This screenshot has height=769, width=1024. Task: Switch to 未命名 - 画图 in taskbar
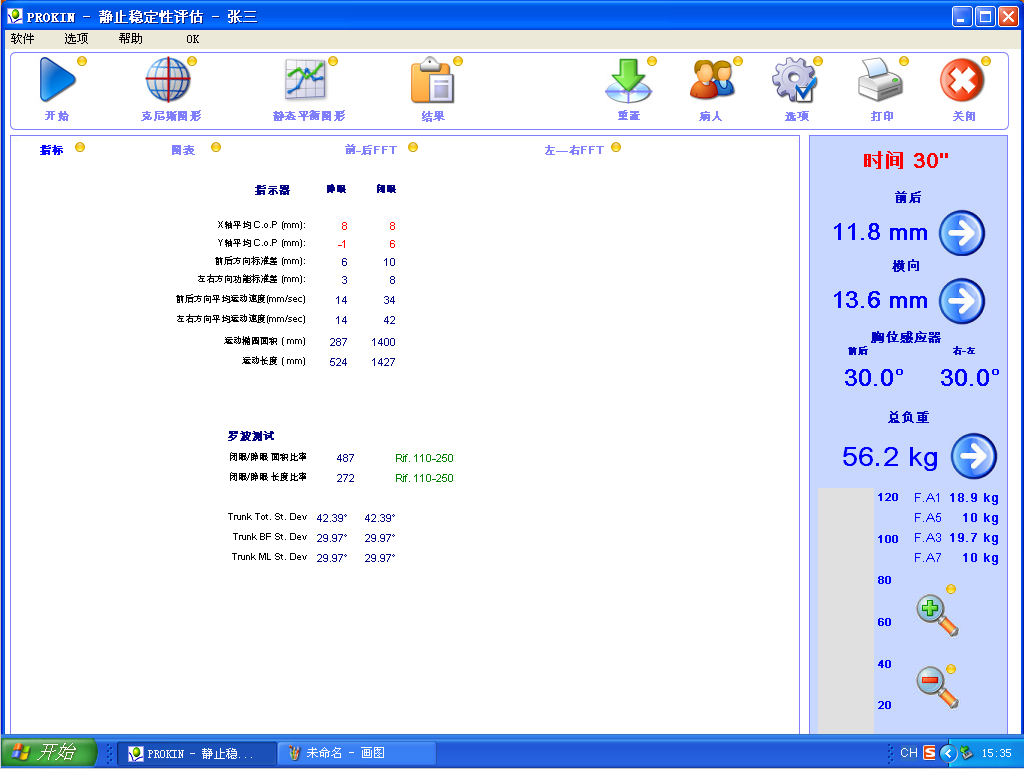click(356, 753)
